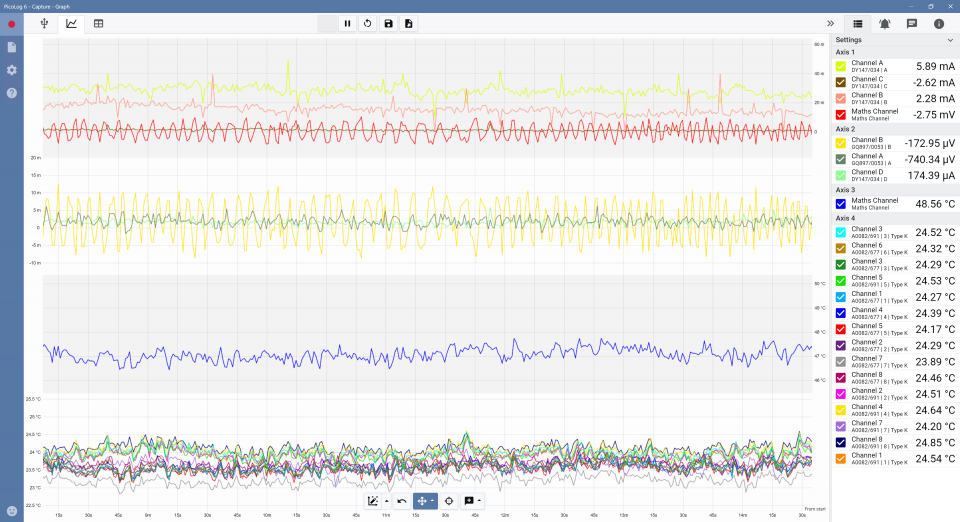Open the notes speech-bubble panel
This screenshot has width=960, height=522.
[x=912, y=23]
